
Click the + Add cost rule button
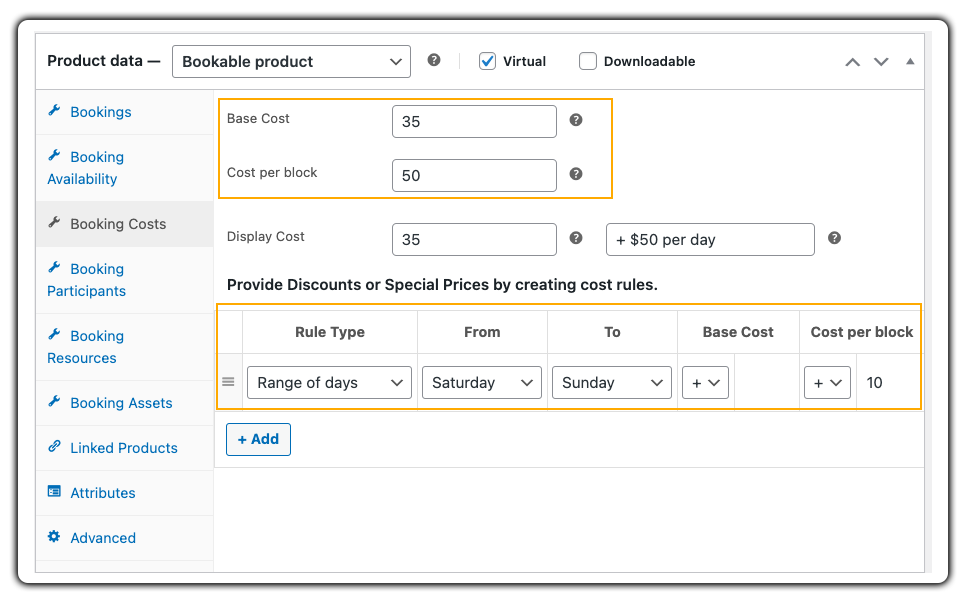(258, 439)
